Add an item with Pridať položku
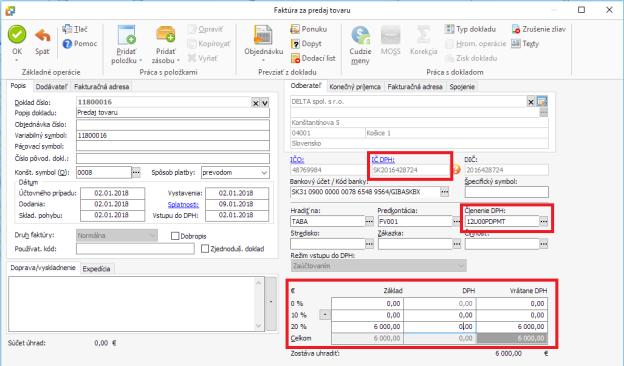 pos(127,44)
